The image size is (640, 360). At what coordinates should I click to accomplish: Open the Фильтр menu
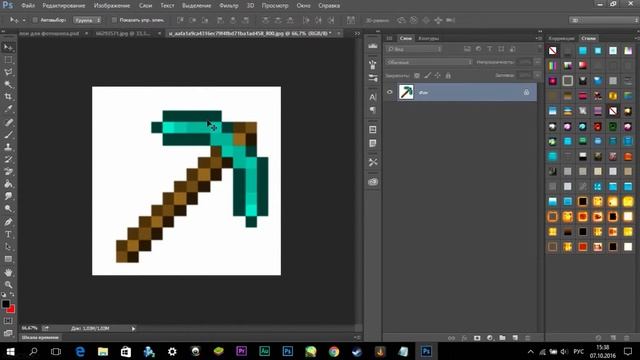pyautogui.click(x=229, y=6)
